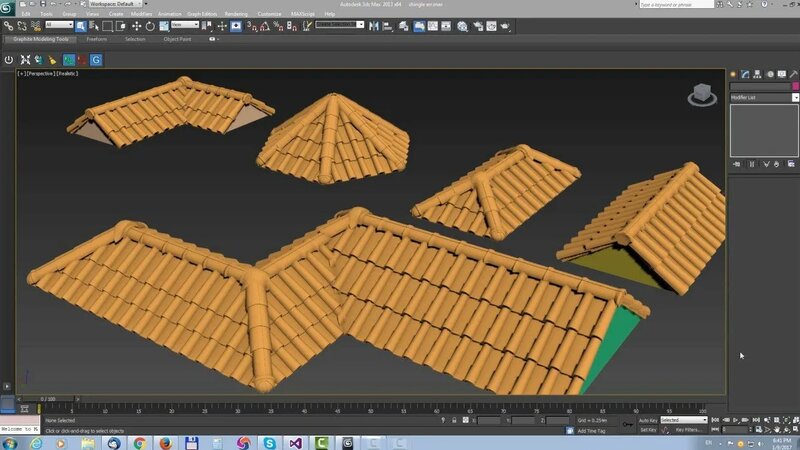
Task: Open the All selection filter dropdown
Action: click(x=59, y=25)
